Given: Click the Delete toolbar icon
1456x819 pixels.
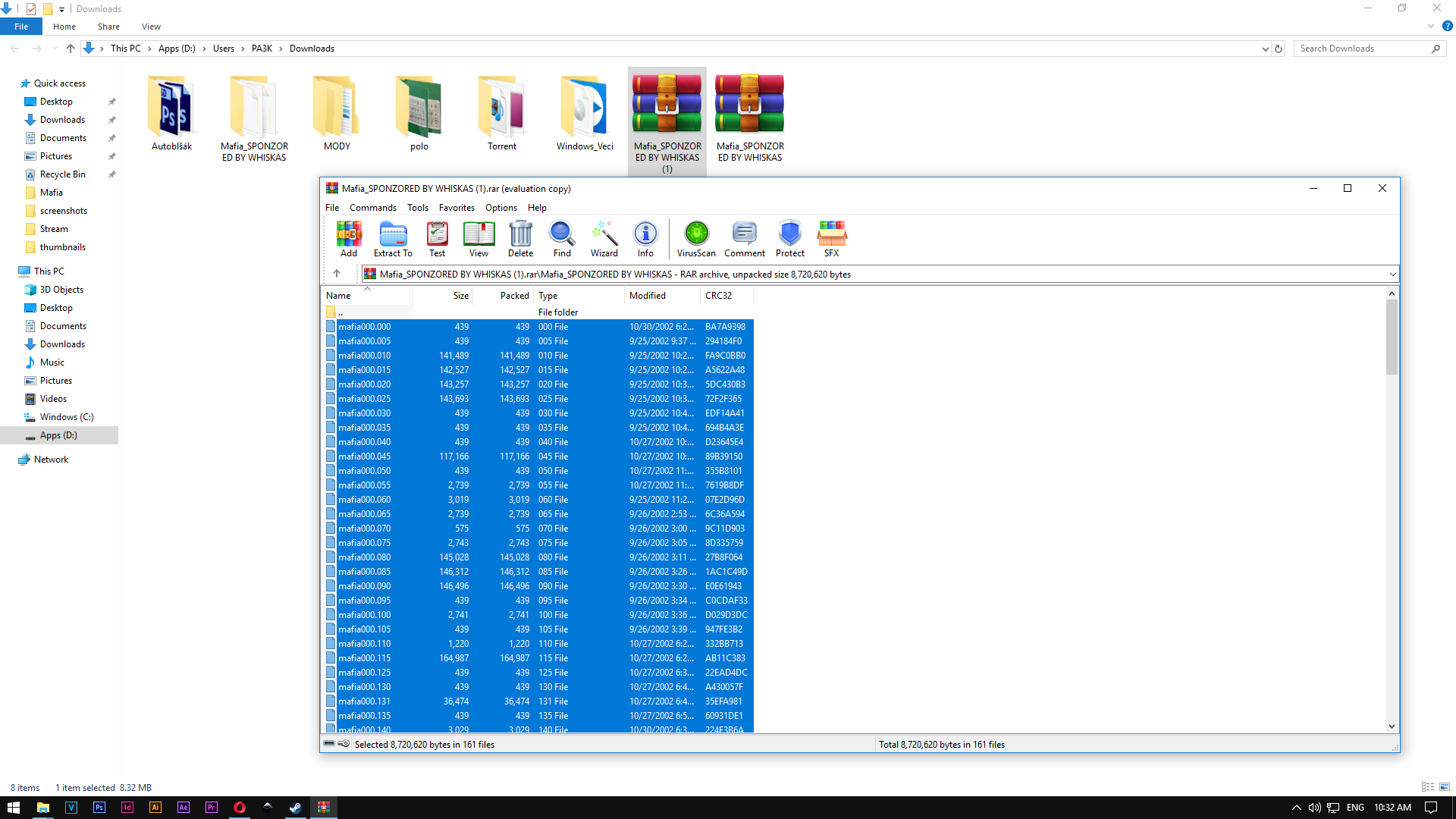Looking at the screenshot, I should coord(520,238).
